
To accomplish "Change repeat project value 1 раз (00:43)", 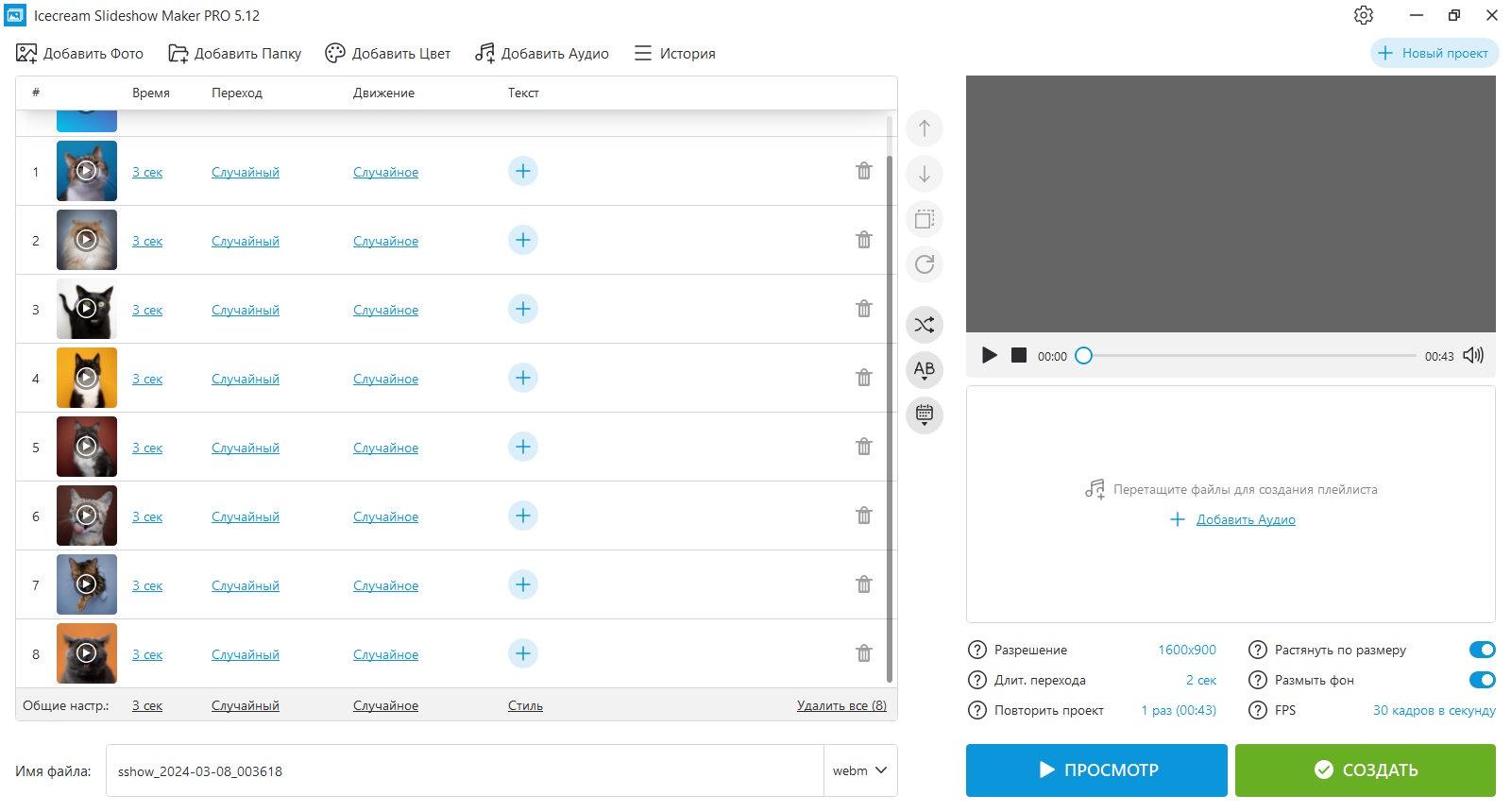I will point(1179,710).
